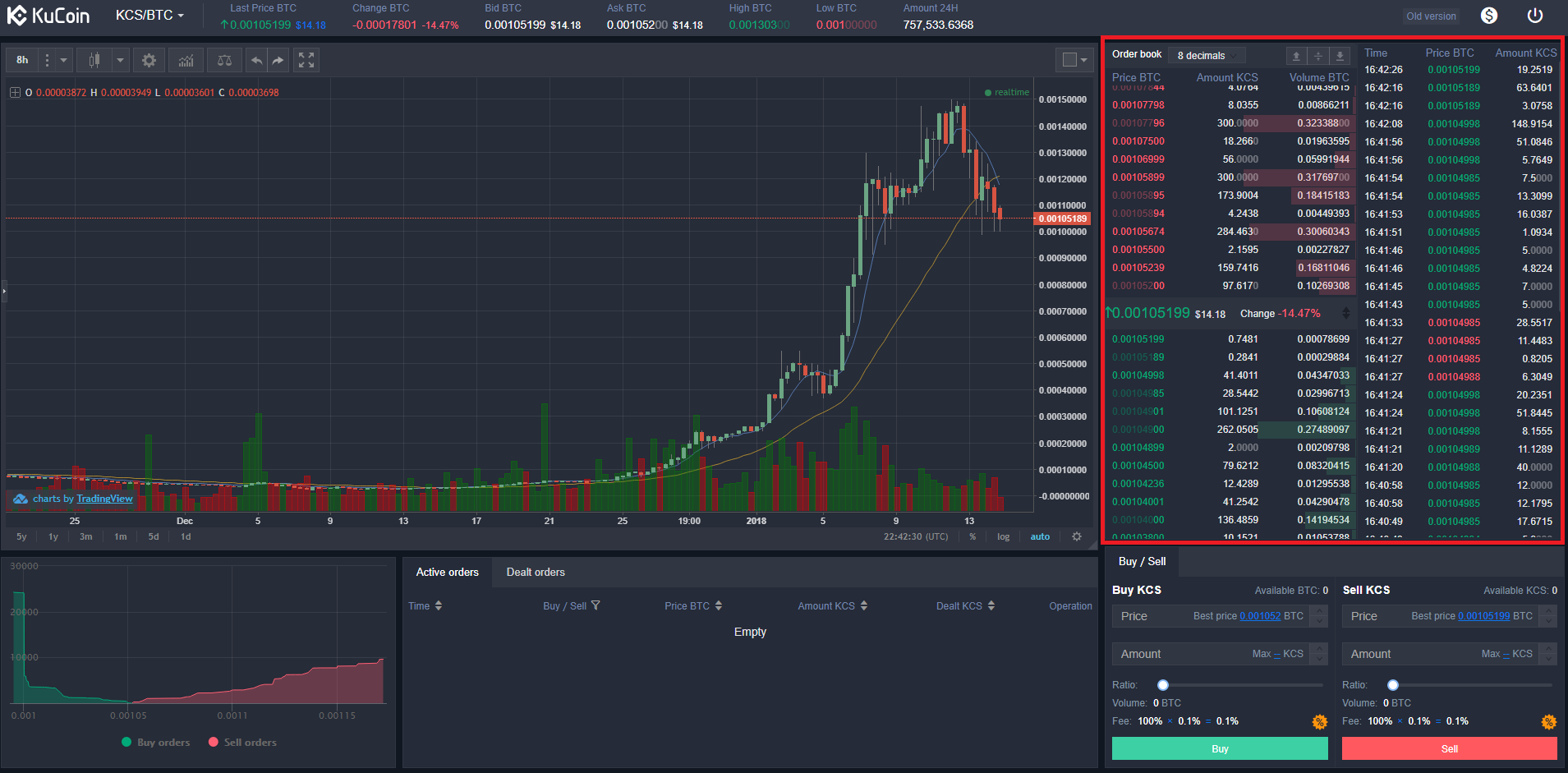Viewport: 1568px width, 773px height.
Task: Select the candlestick chart style icon
Action: click(94, 60)
